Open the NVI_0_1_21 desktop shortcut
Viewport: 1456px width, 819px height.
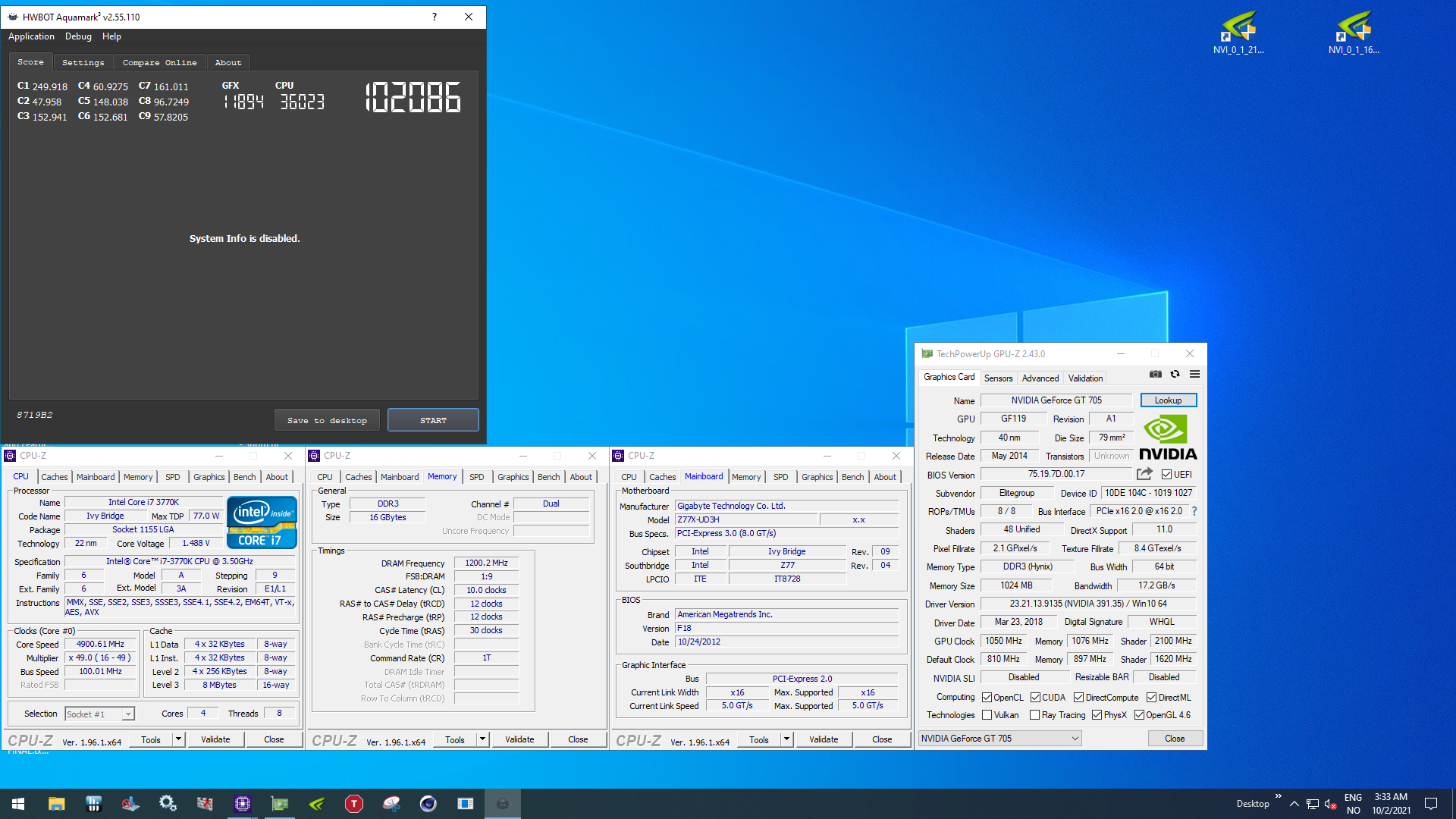[1238, 33]
